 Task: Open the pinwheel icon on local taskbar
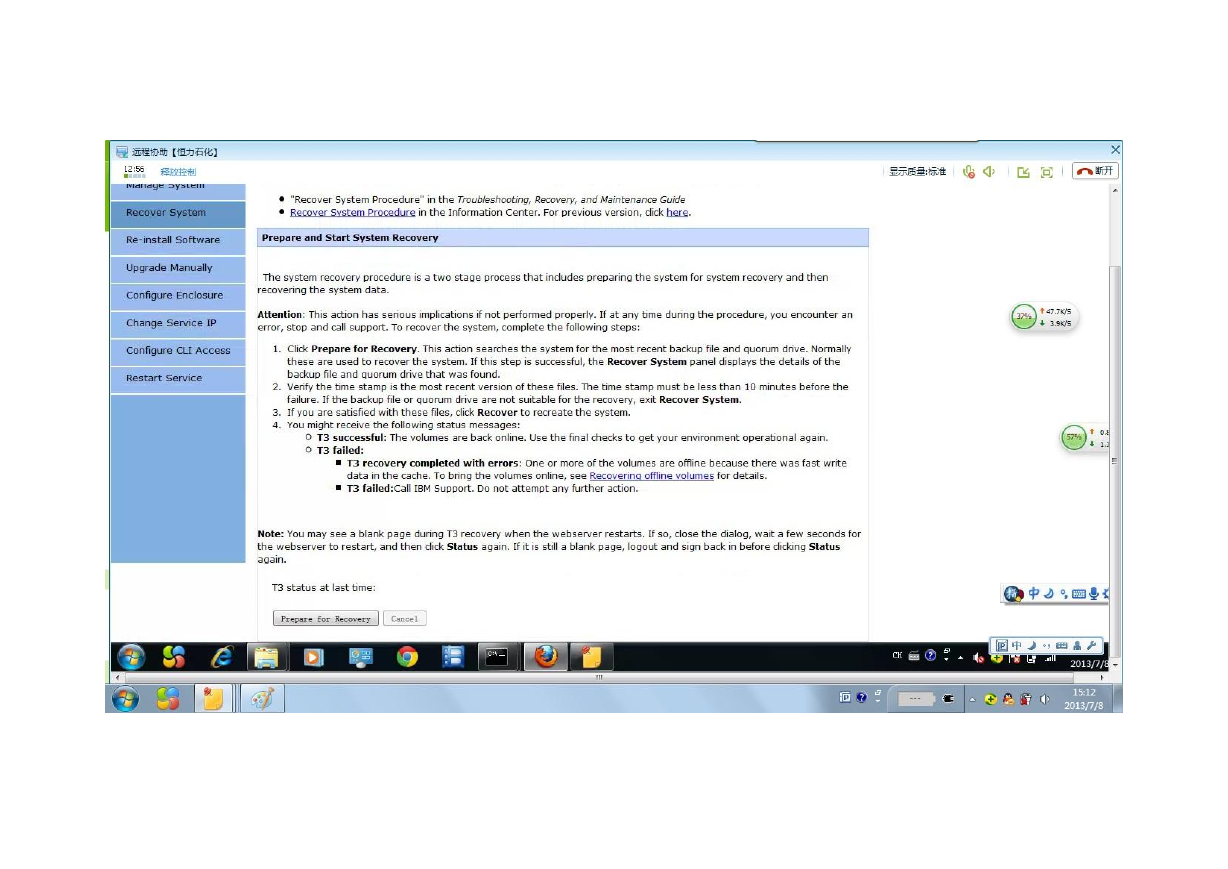pyautogui.click(x=168, y=699)
